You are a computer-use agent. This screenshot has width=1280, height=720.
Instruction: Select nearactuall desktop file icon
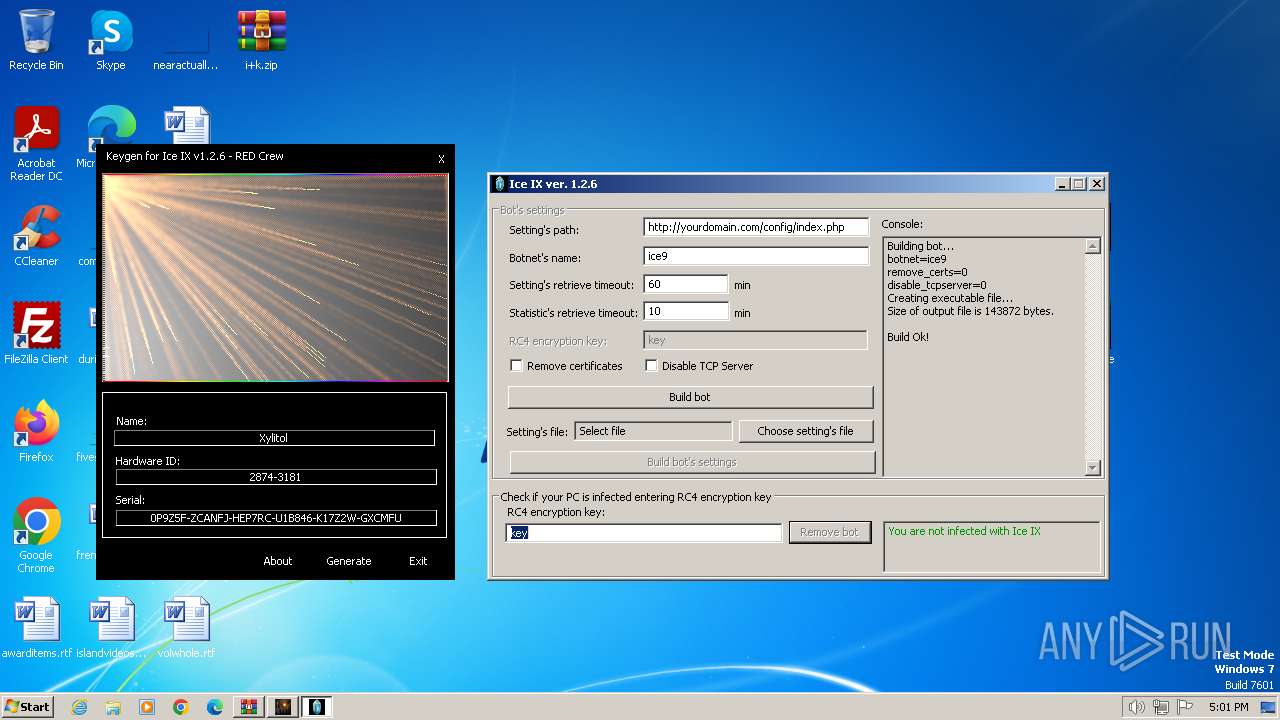point(186,40)
